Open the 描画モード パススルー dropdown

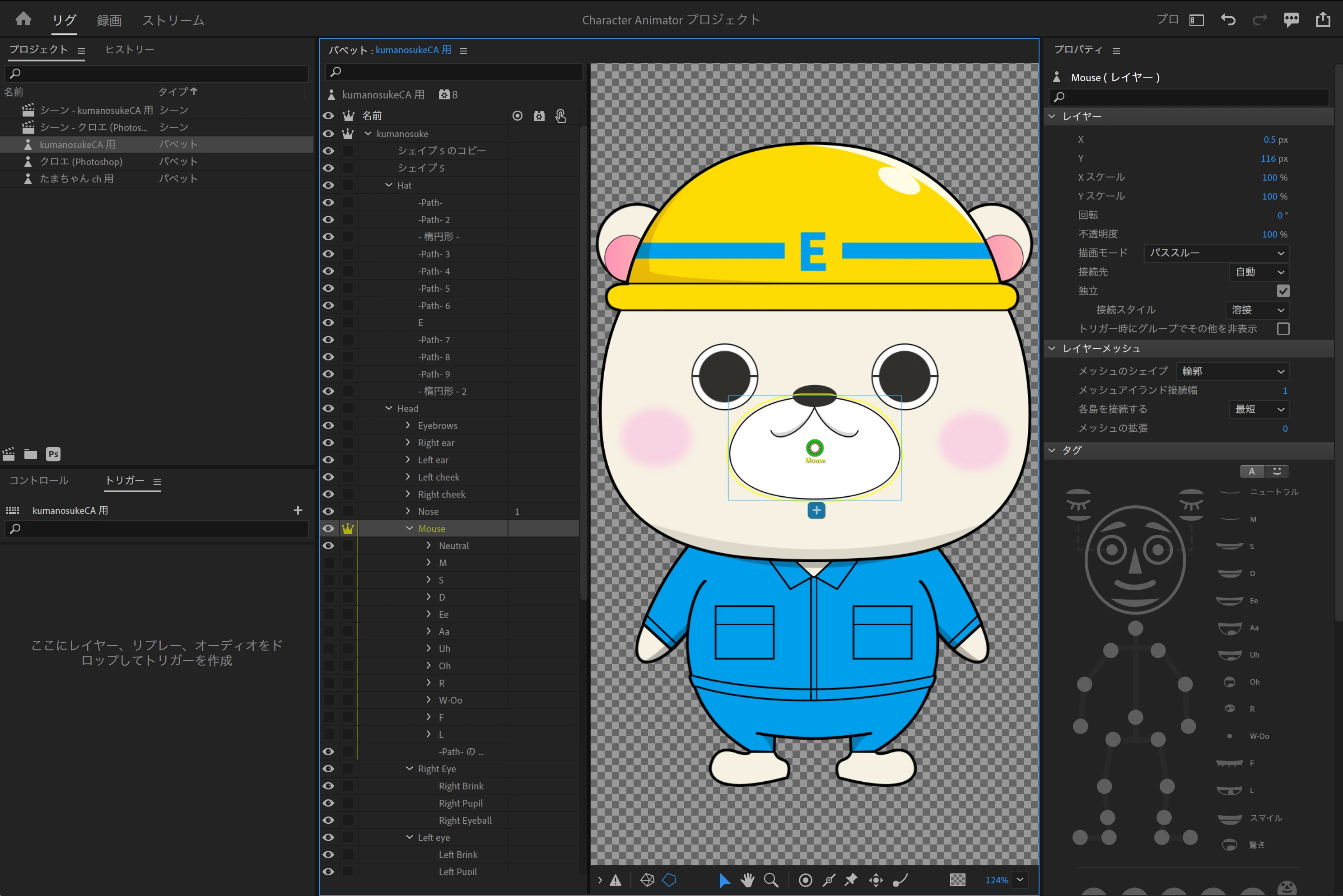1216,253
